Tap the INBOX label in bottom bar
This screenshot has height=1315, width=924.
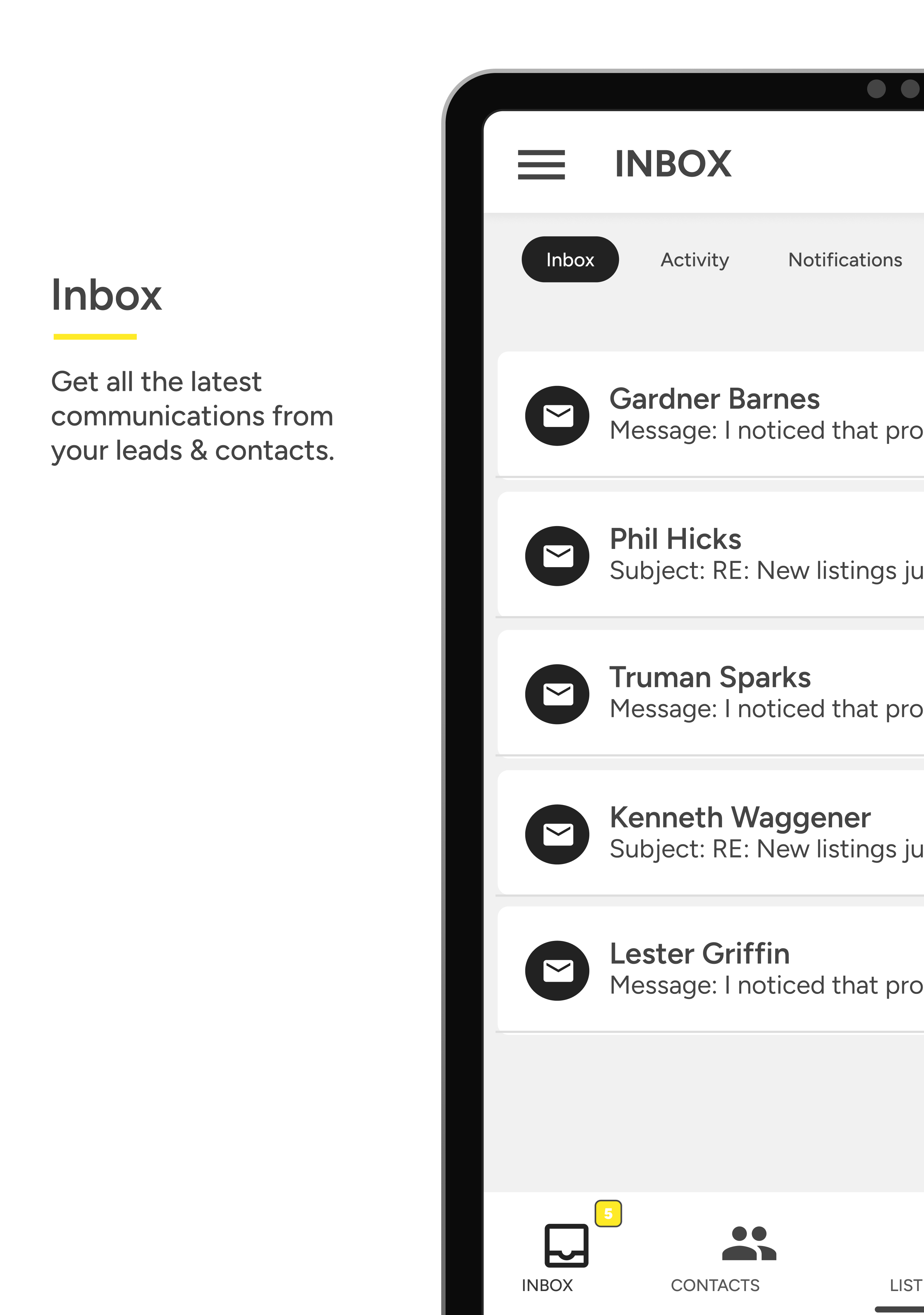(x=547, y=1286)
